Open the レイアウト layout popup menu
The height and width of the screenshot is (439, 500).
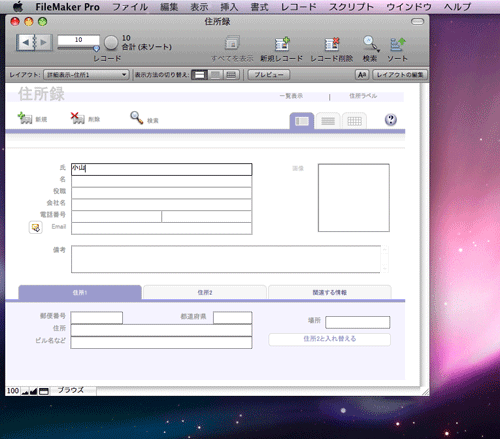(x=86, y=75)
